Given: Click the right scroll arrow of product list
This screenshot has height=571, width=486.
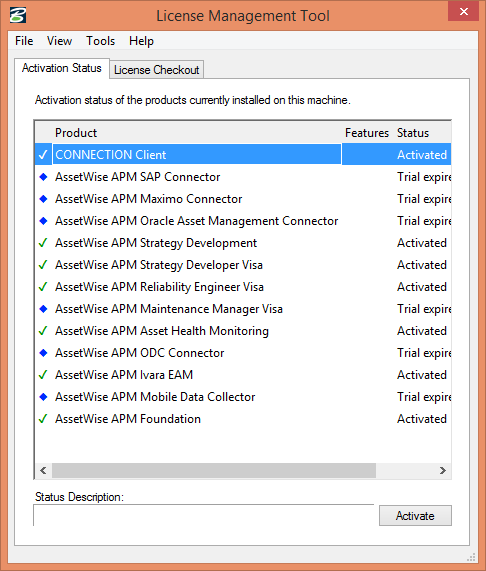Looking at the screenshot, I should click(443, 470).
